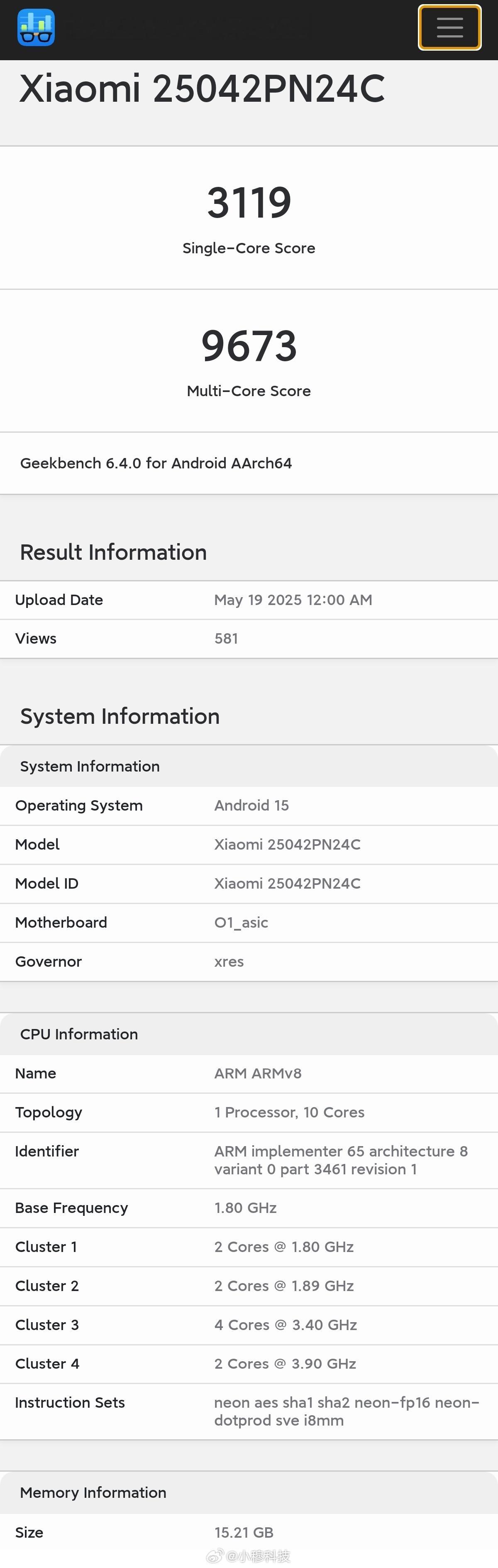Click the large System Information heading
498x1568 pixels.
point(120,716)
